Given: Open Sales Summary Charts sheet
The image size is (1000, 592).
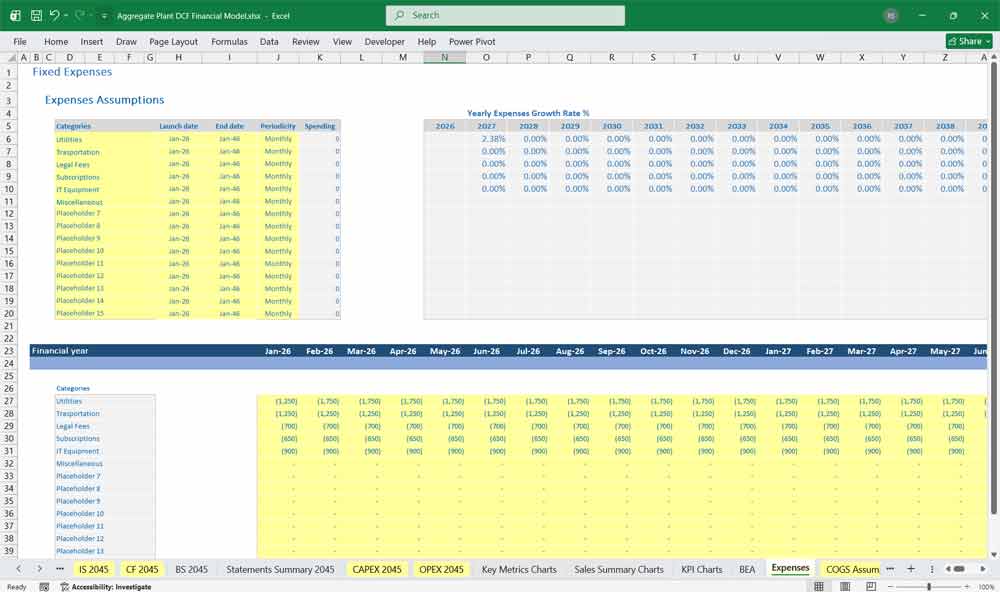Looking at the screenshot, I should (x=619, y=569).
